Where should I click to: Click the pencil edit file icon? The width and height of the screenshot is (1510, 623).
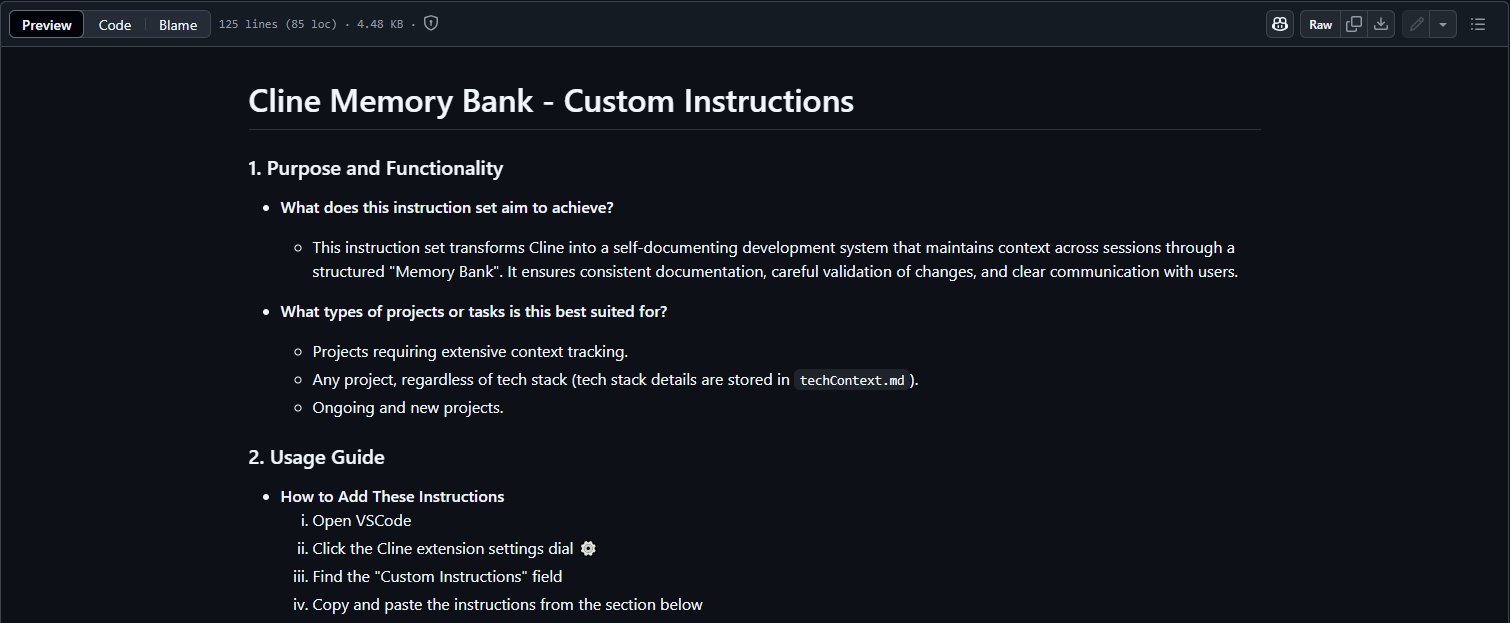[1416, 25]
